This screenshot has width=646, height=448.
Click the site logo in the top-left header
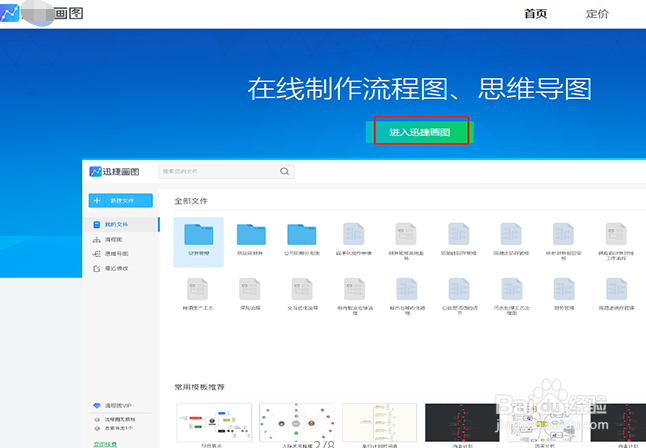pos(42,13)
